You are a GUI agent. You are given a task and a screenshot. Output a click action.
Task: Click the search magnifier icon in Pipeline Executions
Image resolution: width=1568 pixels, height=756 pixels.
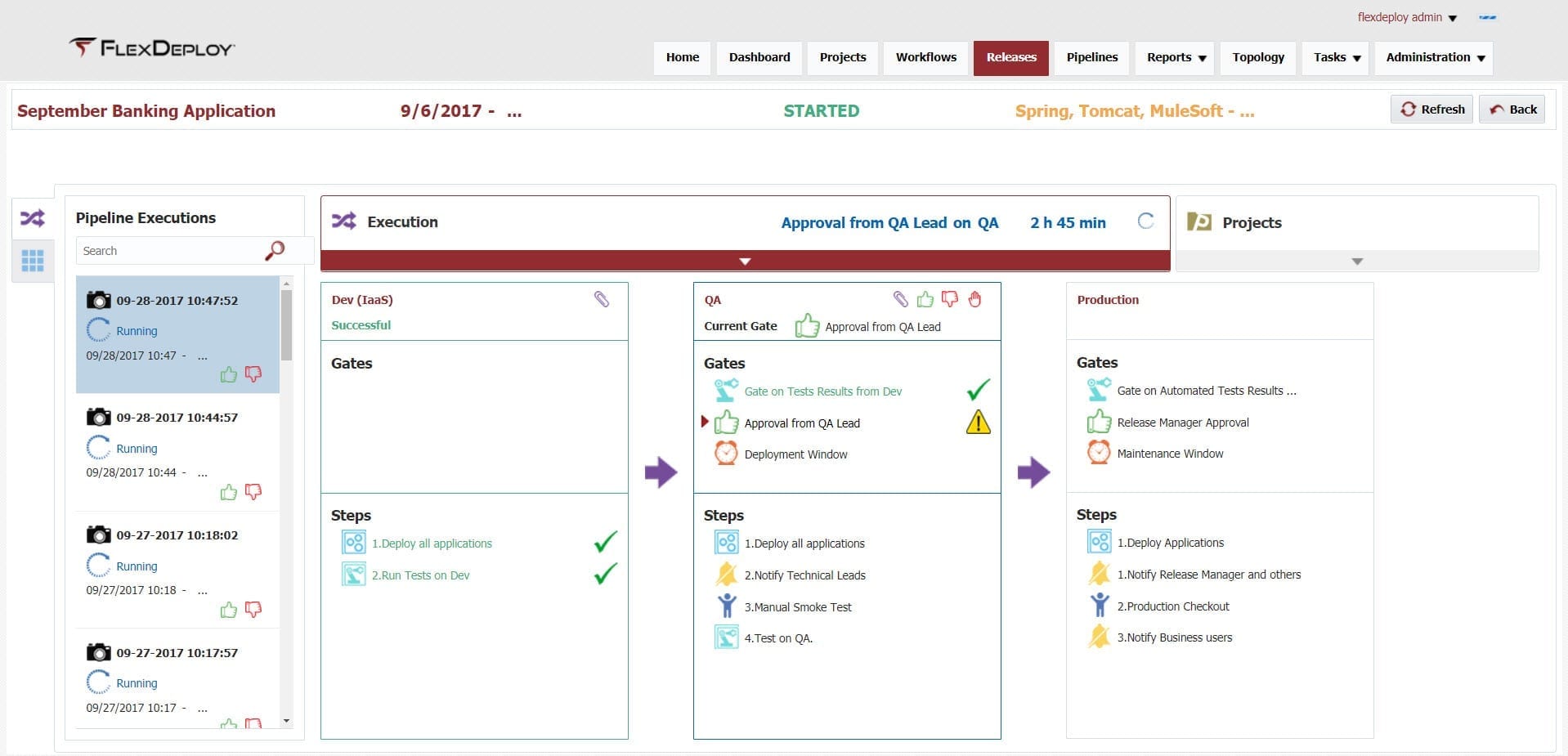[276, 250]
